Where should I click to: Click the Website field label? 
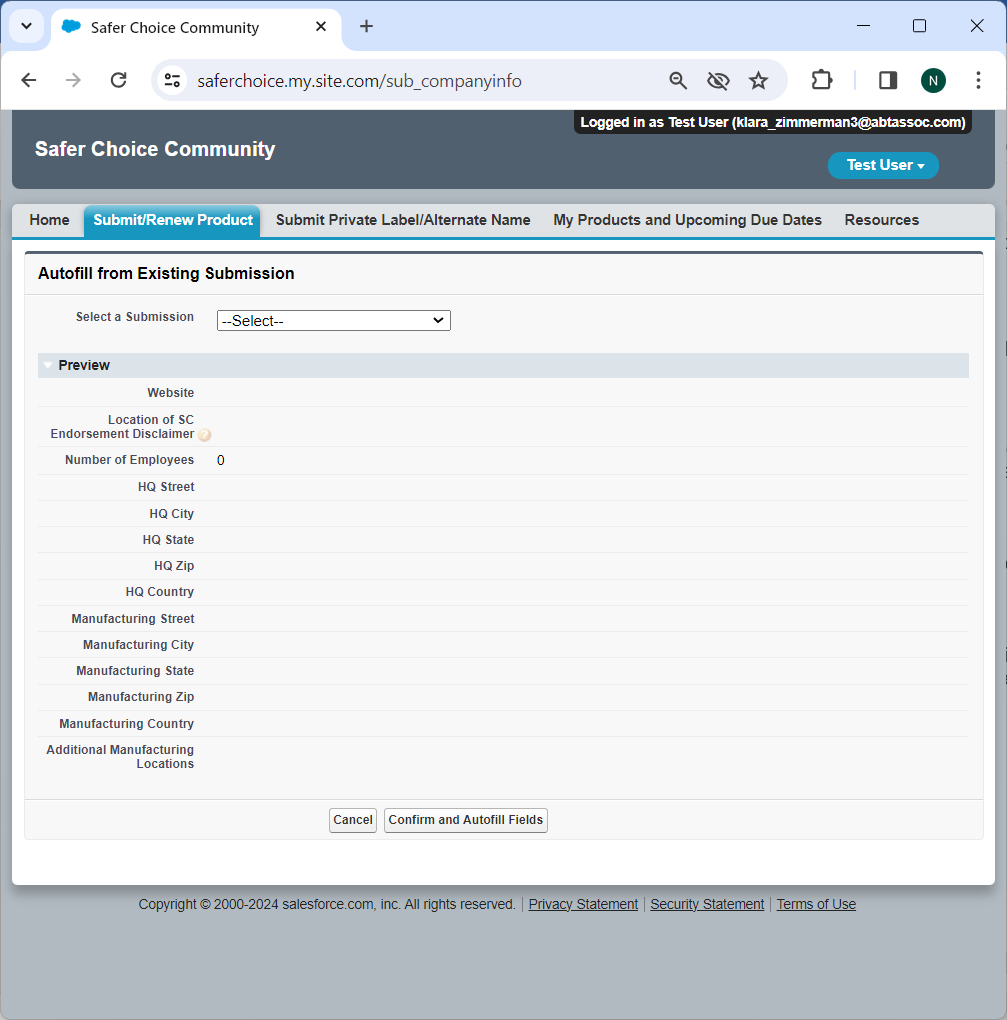click(x=170, y=393)
